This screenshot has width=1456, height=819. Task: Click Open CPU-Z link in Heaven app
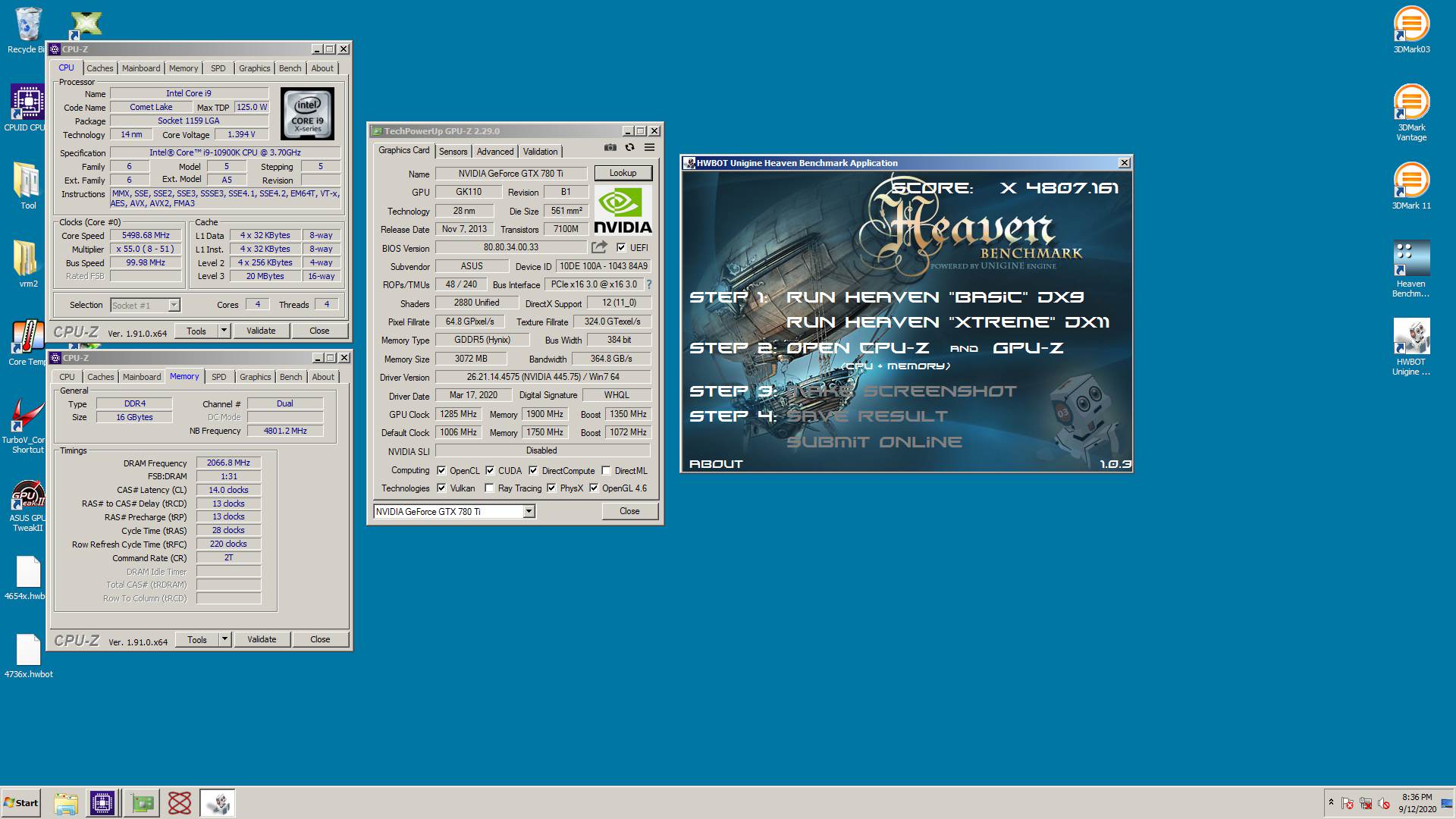click(858, 348)
